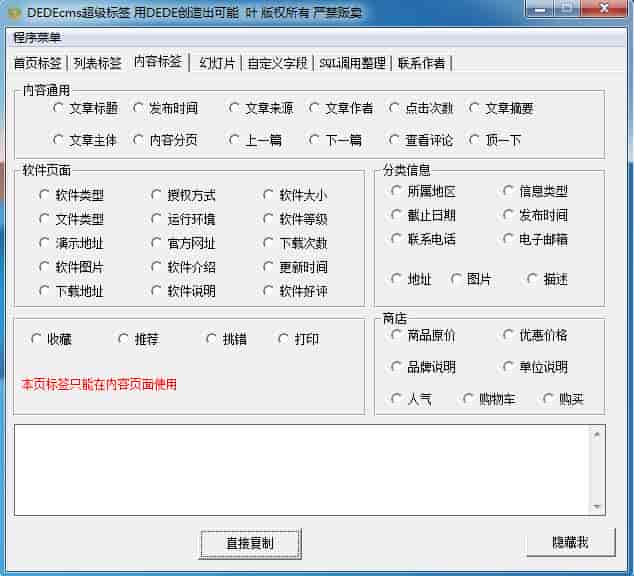Select the 软件图片 option
The image size is (634, 576).
point(72,267)
